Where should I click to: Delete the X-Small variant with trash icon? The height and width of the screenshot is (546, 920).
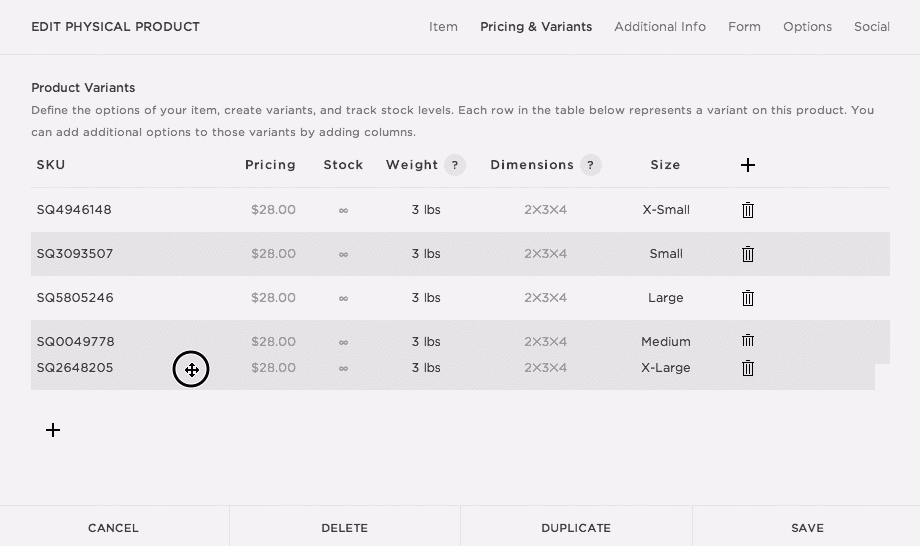748,210
